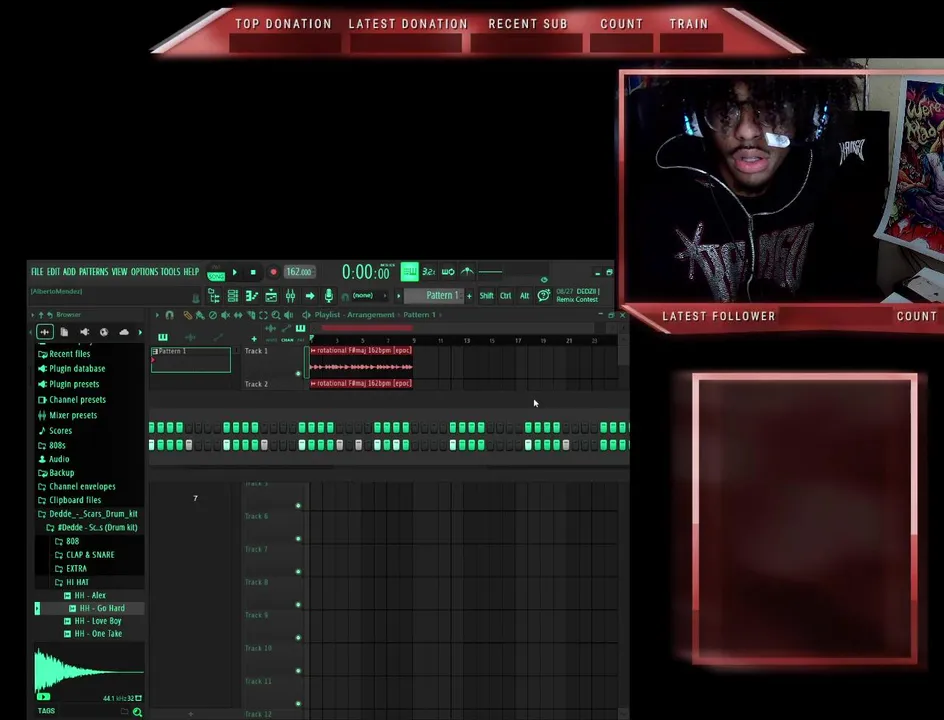The height and width of the screenshot is (720, 944).
Task: Toggle the 3.2 countdown before recording icon
Action: click(x=429, y=272)
